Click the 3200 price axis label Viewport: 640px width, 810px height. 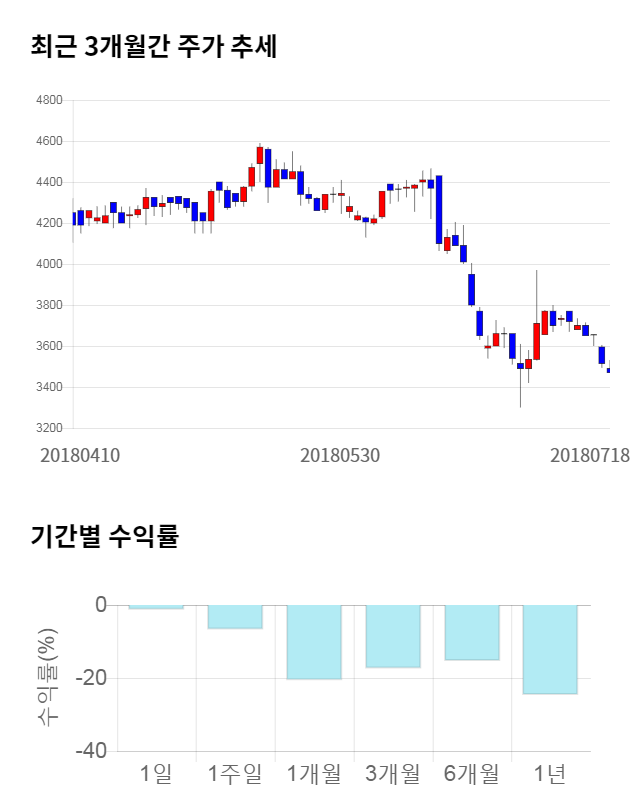pyautogui.click(x=49, y=428)
